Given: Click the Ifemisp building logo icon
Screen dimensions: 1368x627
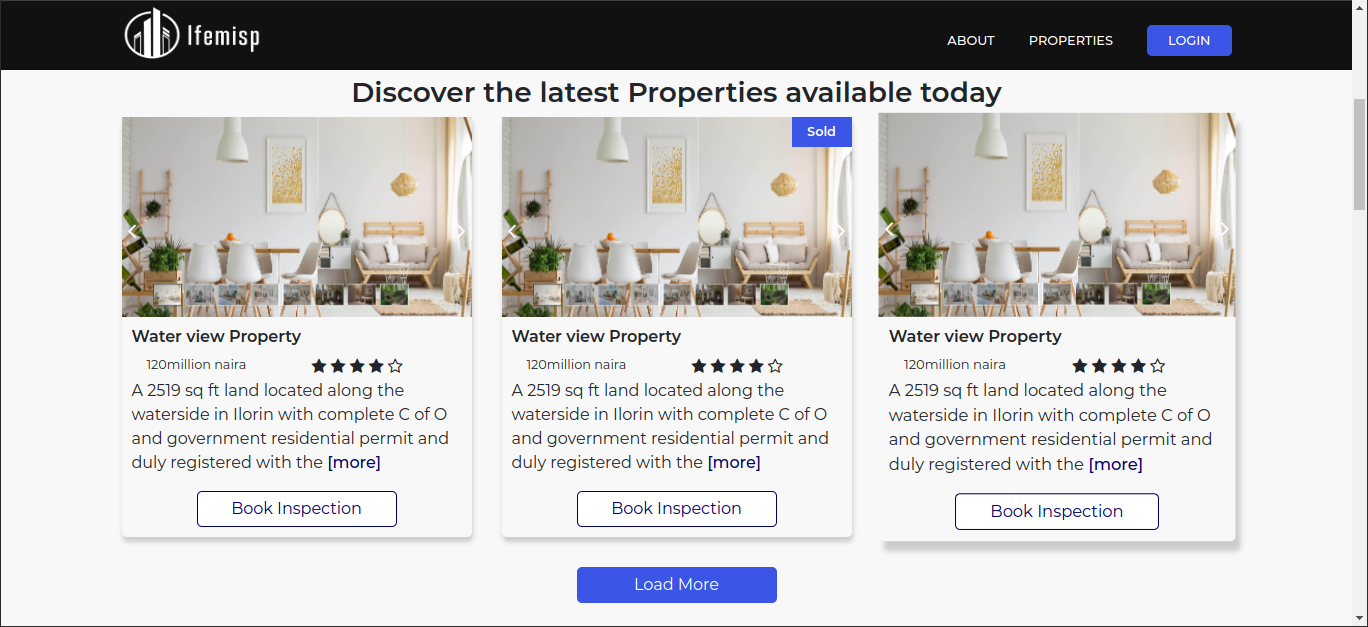Looking at the screenshot, I should pyautogui.click(x=152, y=34).
